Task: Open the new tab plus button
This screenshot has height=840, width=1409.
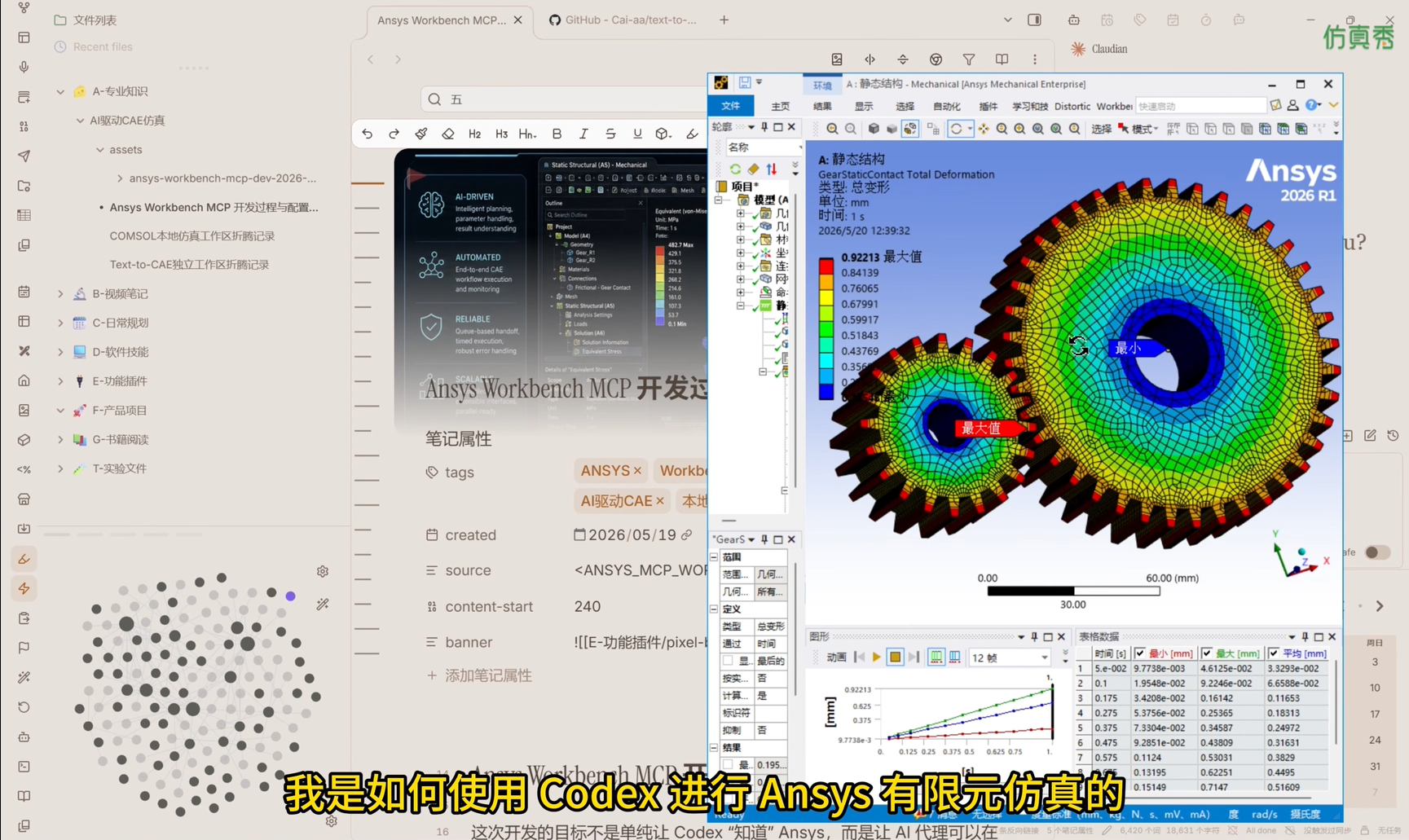Action: tap(724, 20)
